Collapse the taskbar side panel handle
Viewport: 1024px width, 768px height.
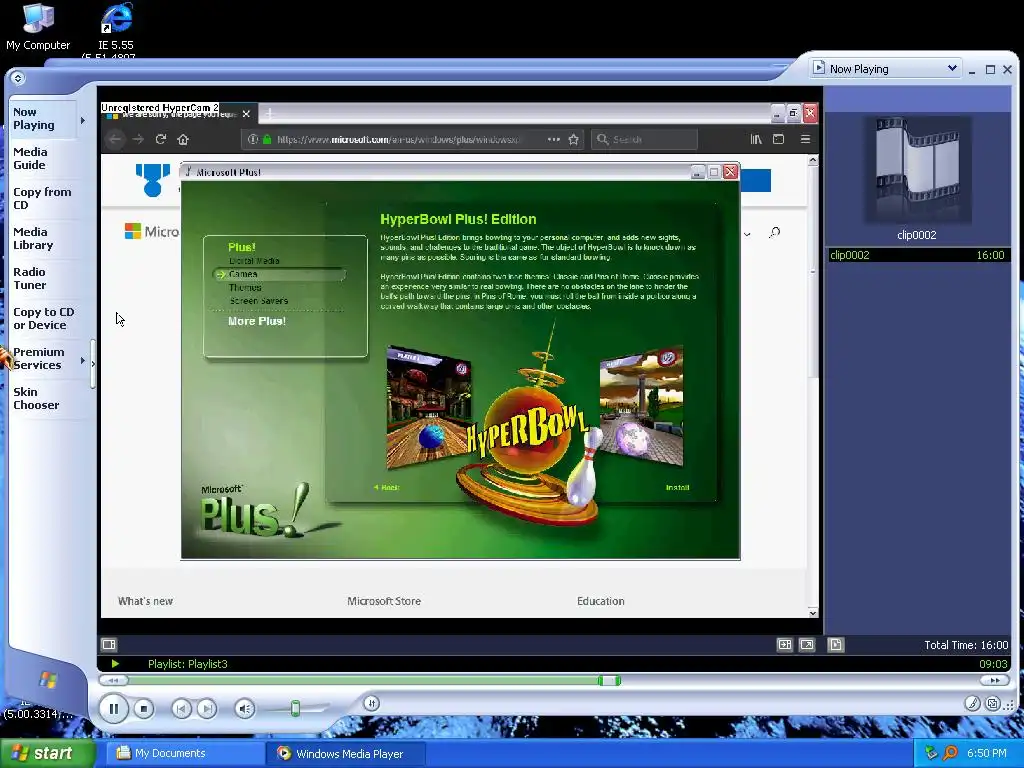tap(93, 364)
